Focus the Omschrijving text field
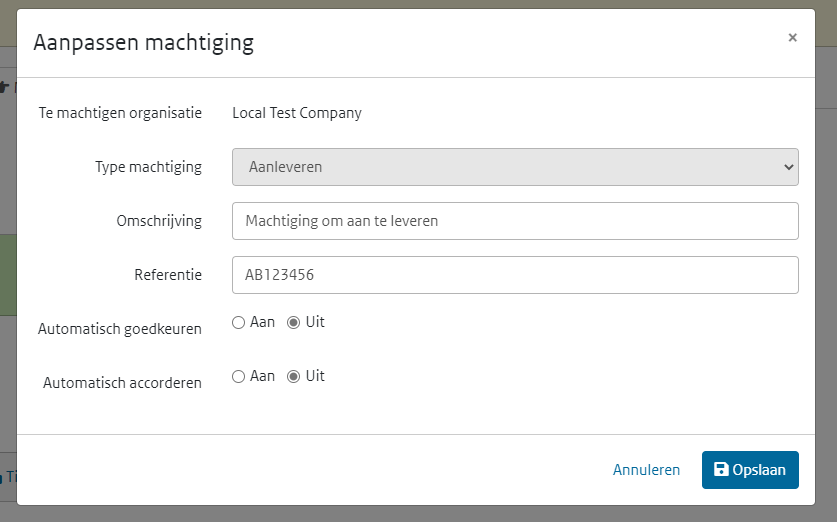837x522 pixels. 514,221
